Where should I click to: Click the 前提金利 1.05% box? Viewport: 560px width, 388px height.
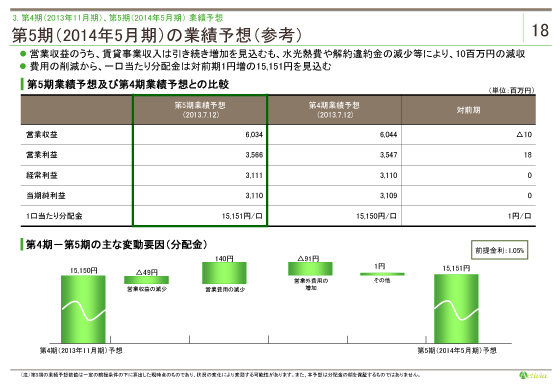(499, 250)
